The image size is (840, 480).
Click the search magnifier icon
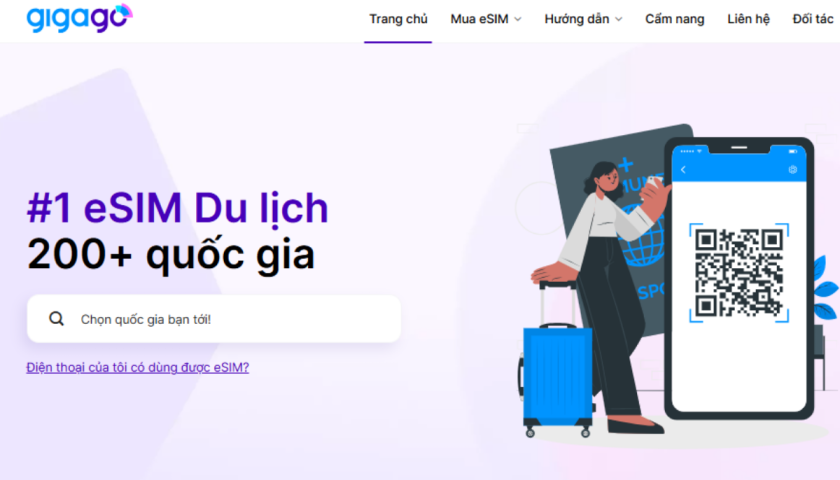pos(56,319)
